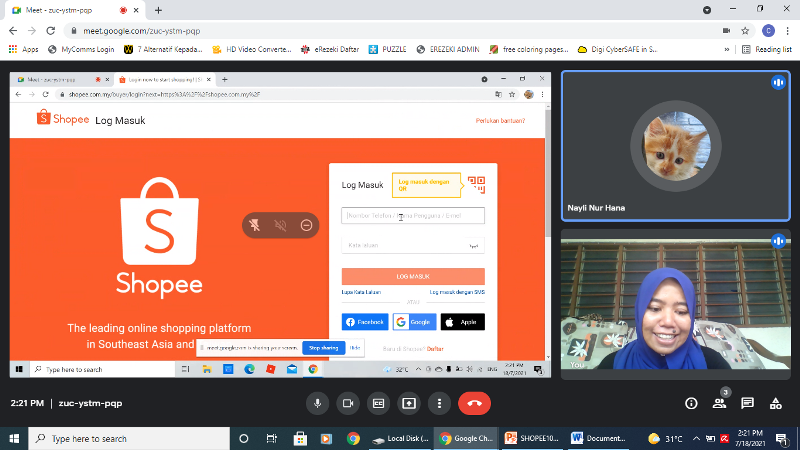The image size is (800, 450).
Task: Click Perlukan bantuan help link
Action: tap(500, 121)
